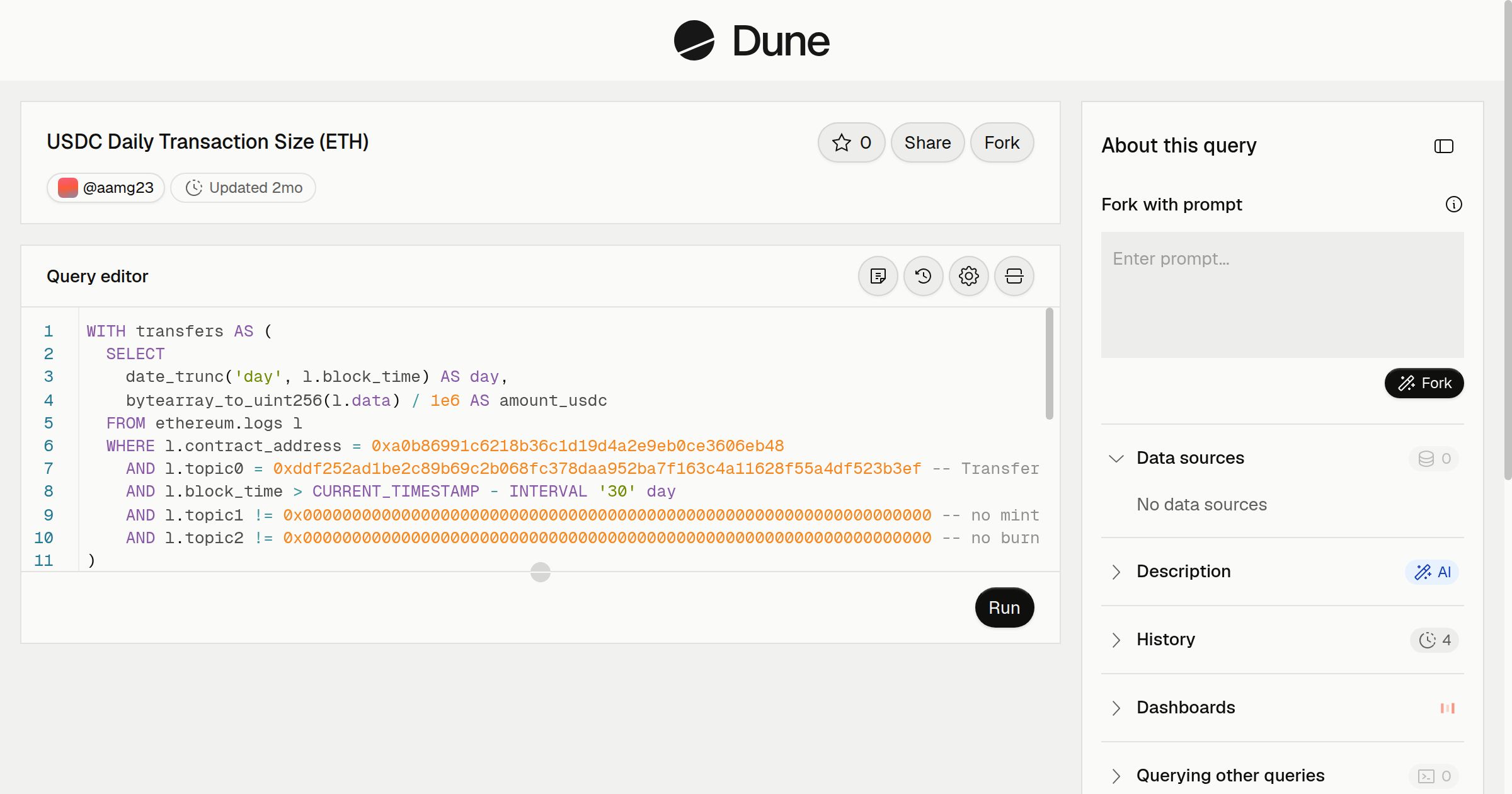The image size is (1512, 794).
Task: Click the Updated 2mo clock badge
Action: coord(243,188)
